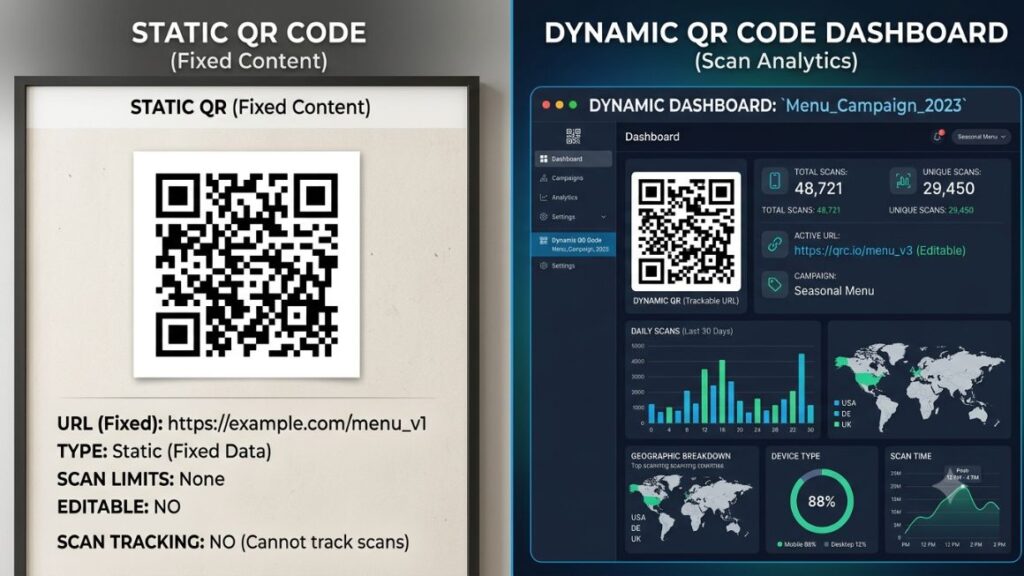The image size is (1024, 576).
Task: Click highlighted USA on the upper world map
Action: 867,378
